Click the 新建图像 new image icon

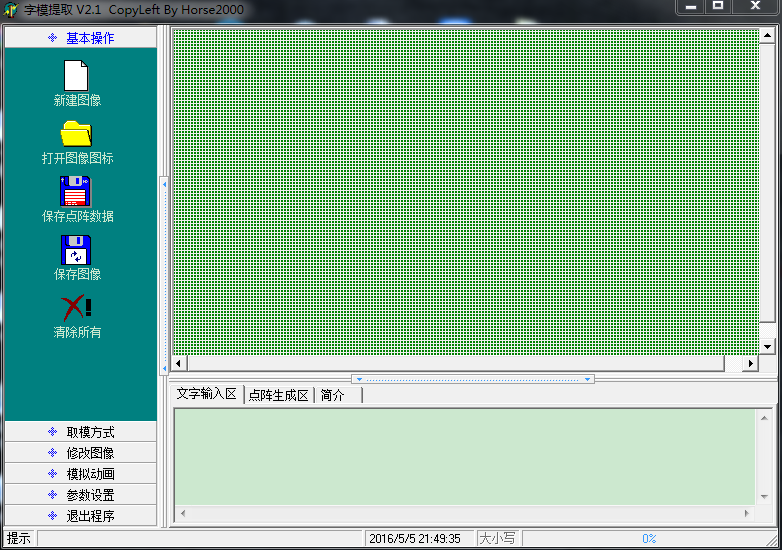(x=76, y=76)
